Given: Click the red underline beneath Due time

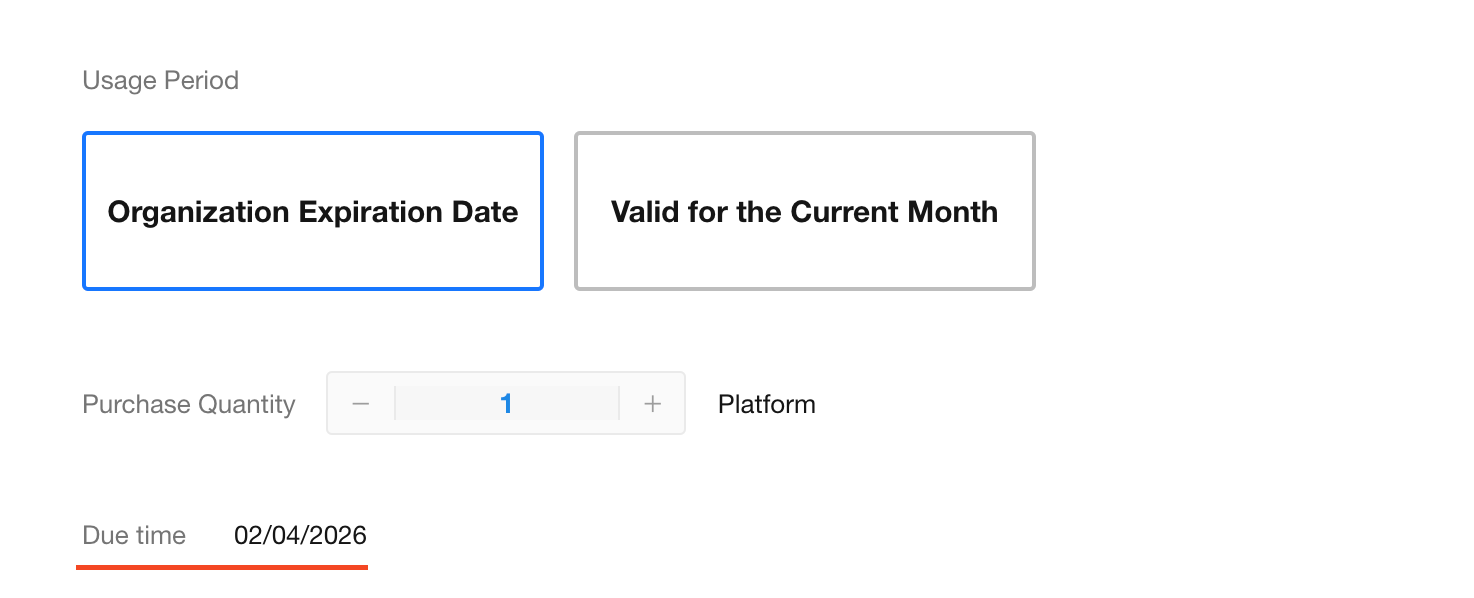Looking at the screenshot, I should (x=222, y=567).
